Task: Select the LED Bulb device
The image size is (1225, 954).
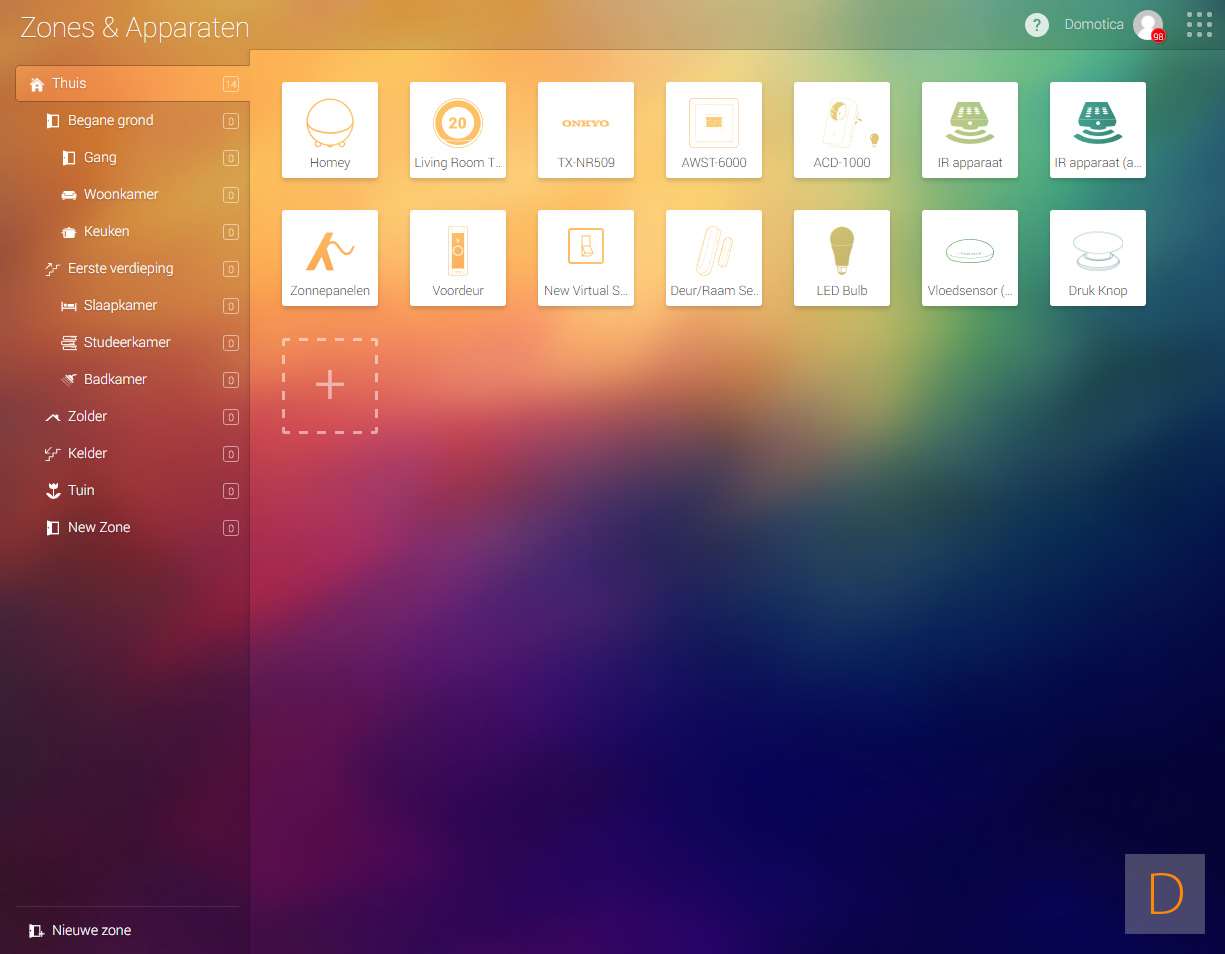Action: coord(842,258)
